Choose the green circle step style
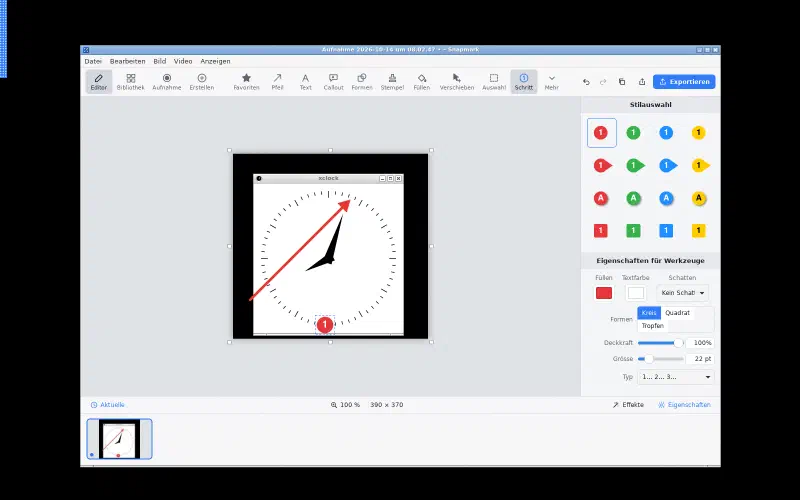Image resolution: width=800 pixels, height=500 pixels. [633, 133]
